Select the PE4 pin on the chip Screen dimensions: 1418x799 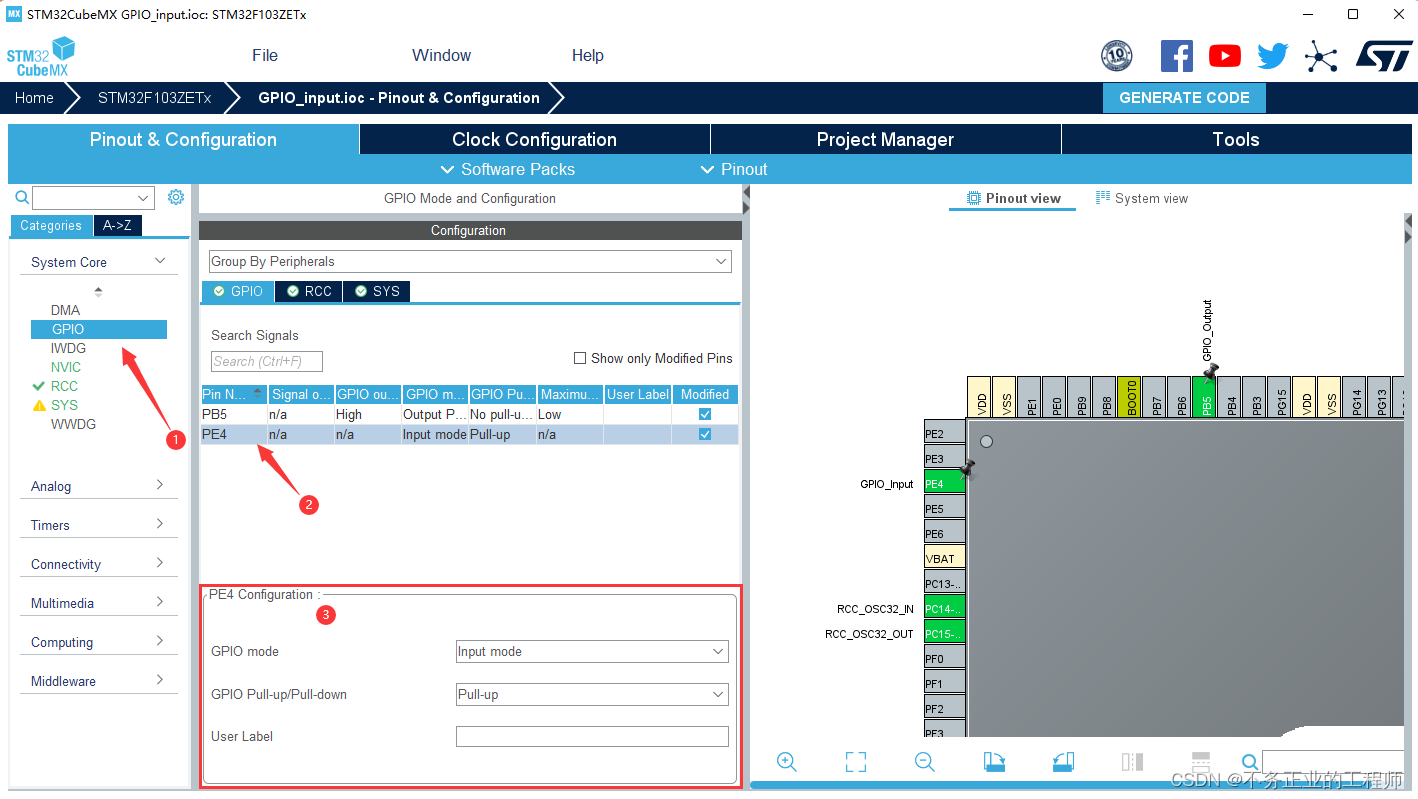[x=945, y=483]
